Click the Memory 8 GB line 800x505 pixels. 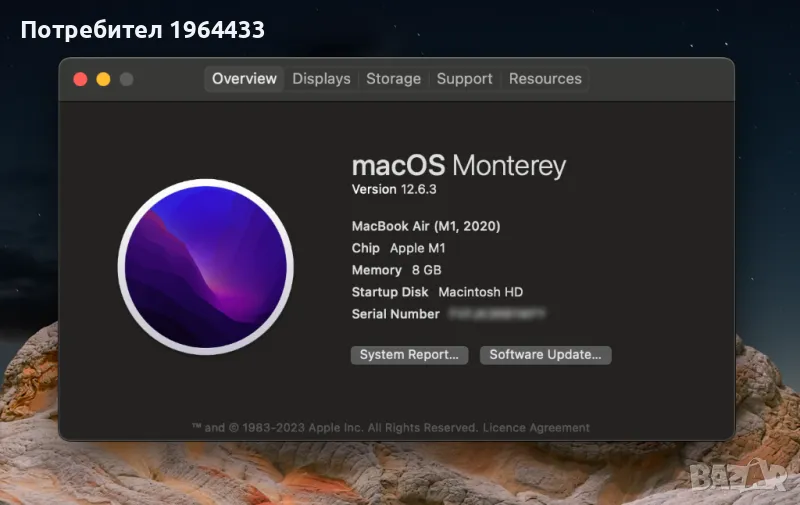pyautogui.click(x=396, y=270)
